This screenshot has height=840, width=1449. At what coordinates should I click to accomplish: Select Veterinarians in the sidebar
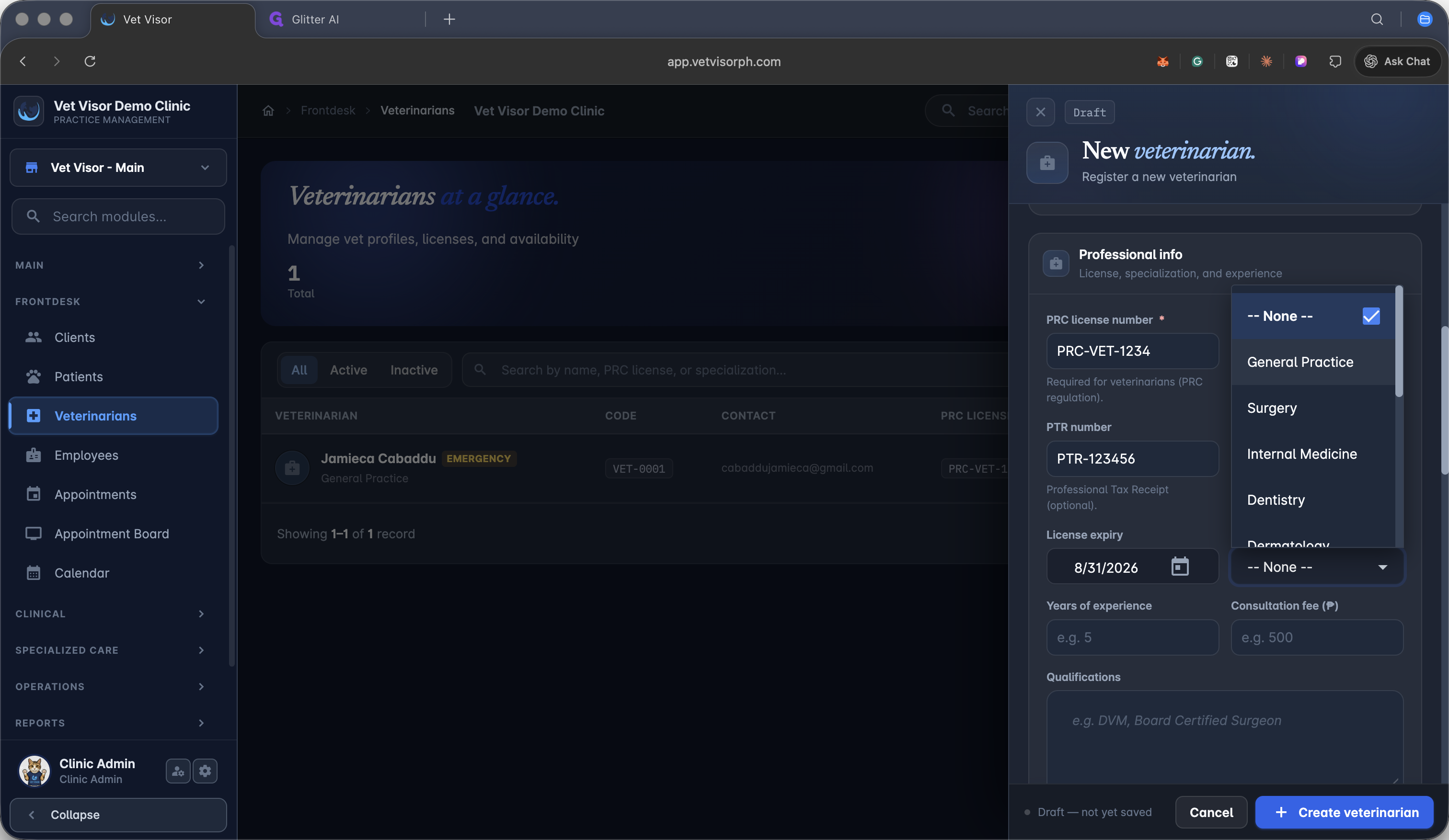pyautogui.click(x=113, y=415)
